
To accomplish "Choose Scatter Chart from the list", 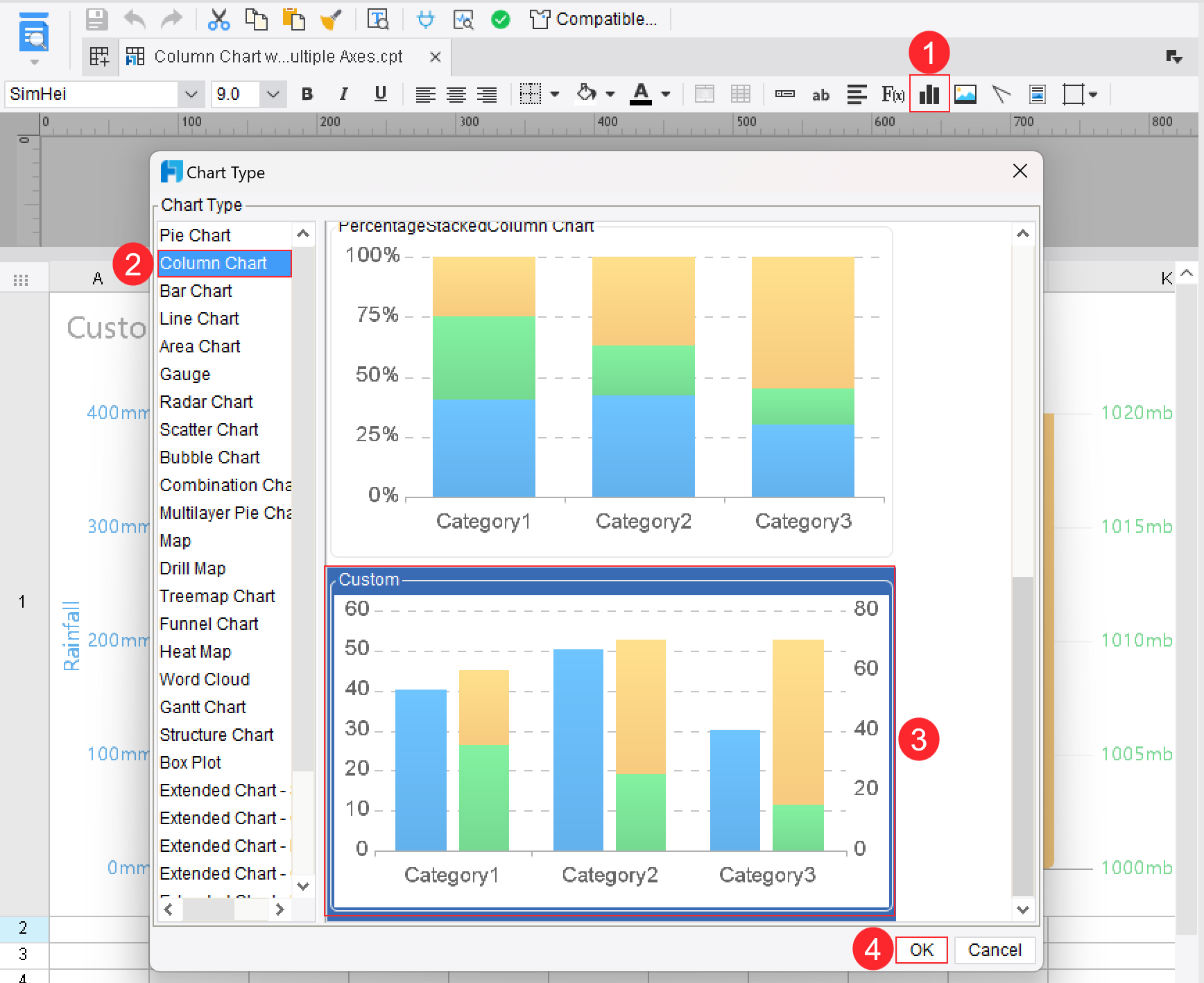I will 225,429.
